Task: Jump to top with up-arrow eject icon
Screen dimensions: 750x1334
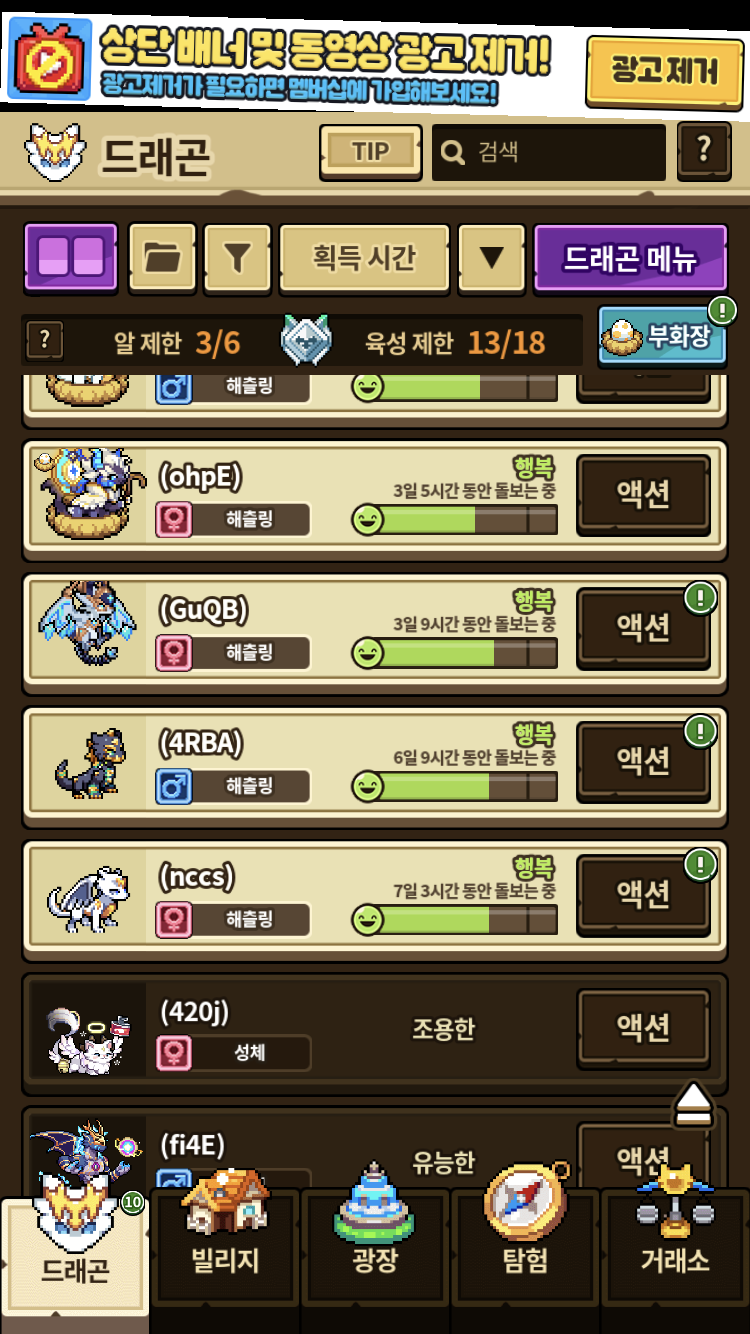Action: (x=693, y=1105)
